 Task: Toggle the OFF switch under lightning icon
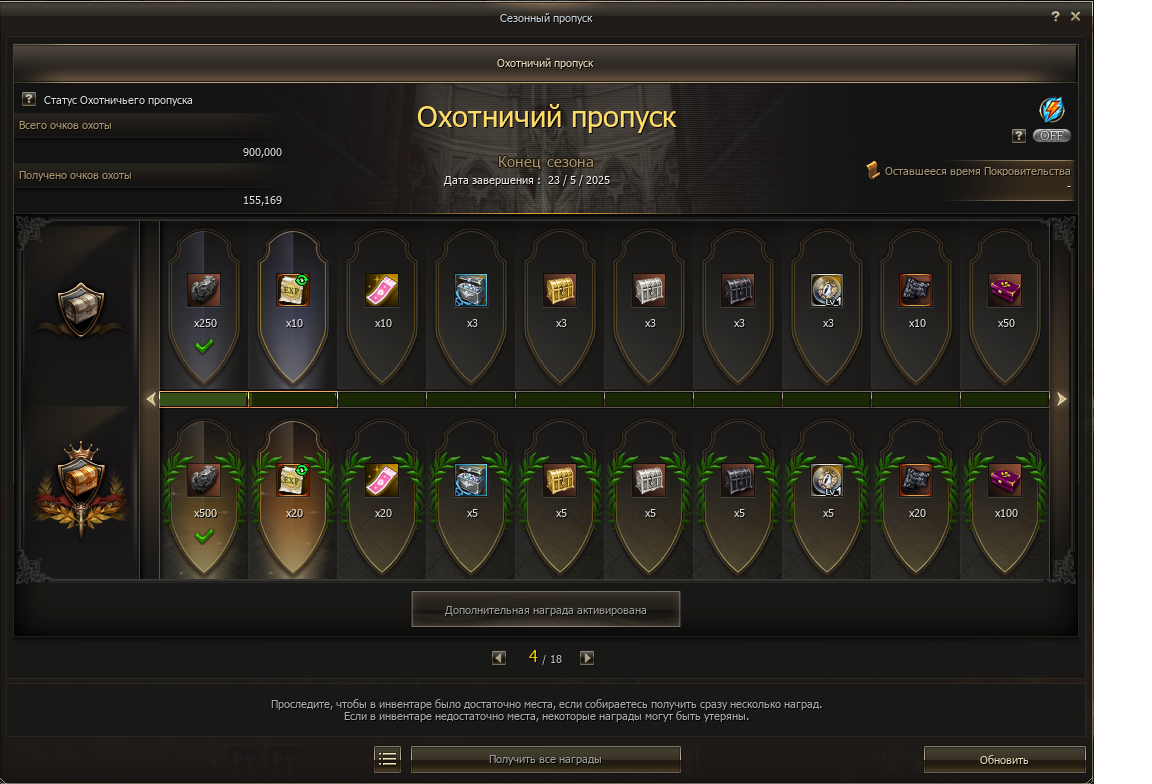coord(1051,136)
